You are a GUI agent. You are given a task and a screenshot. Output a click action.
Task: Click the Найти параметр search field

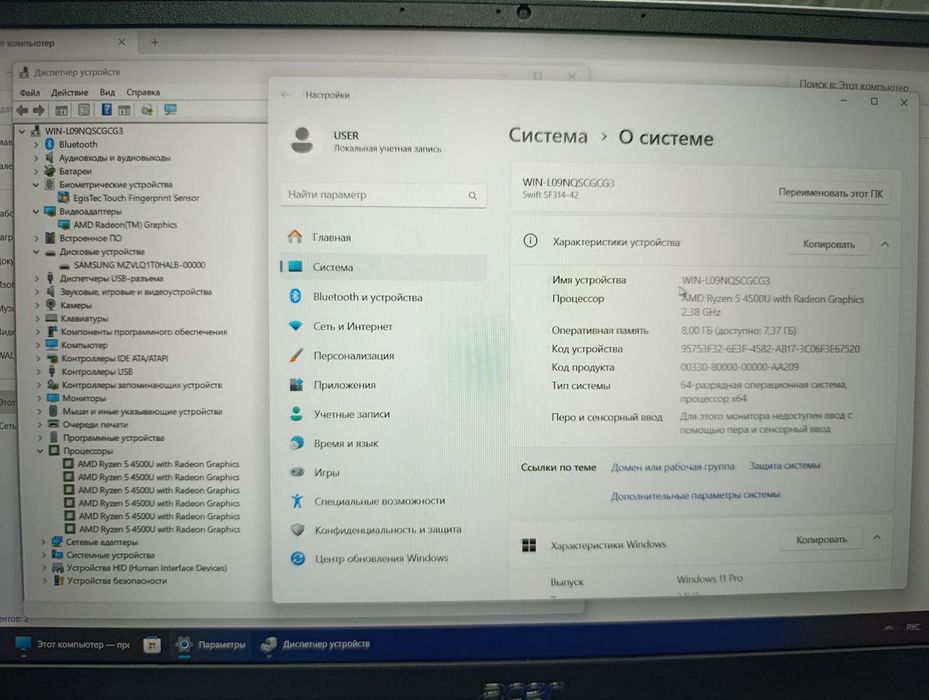383,195
